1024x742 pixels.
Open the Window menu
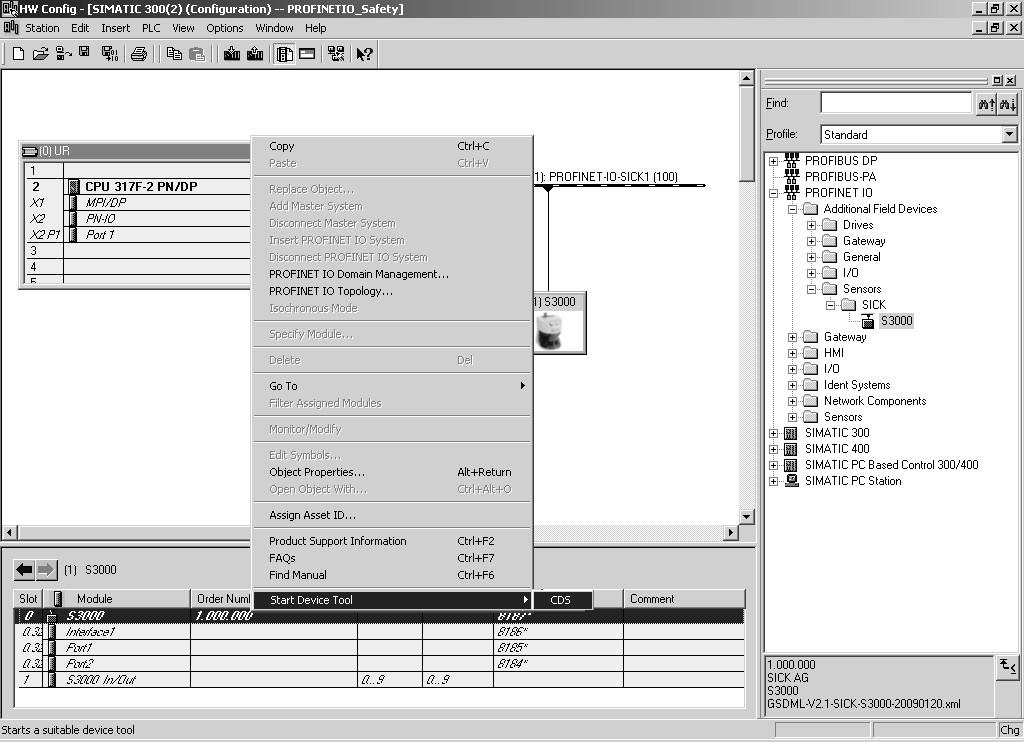[274, 27]
